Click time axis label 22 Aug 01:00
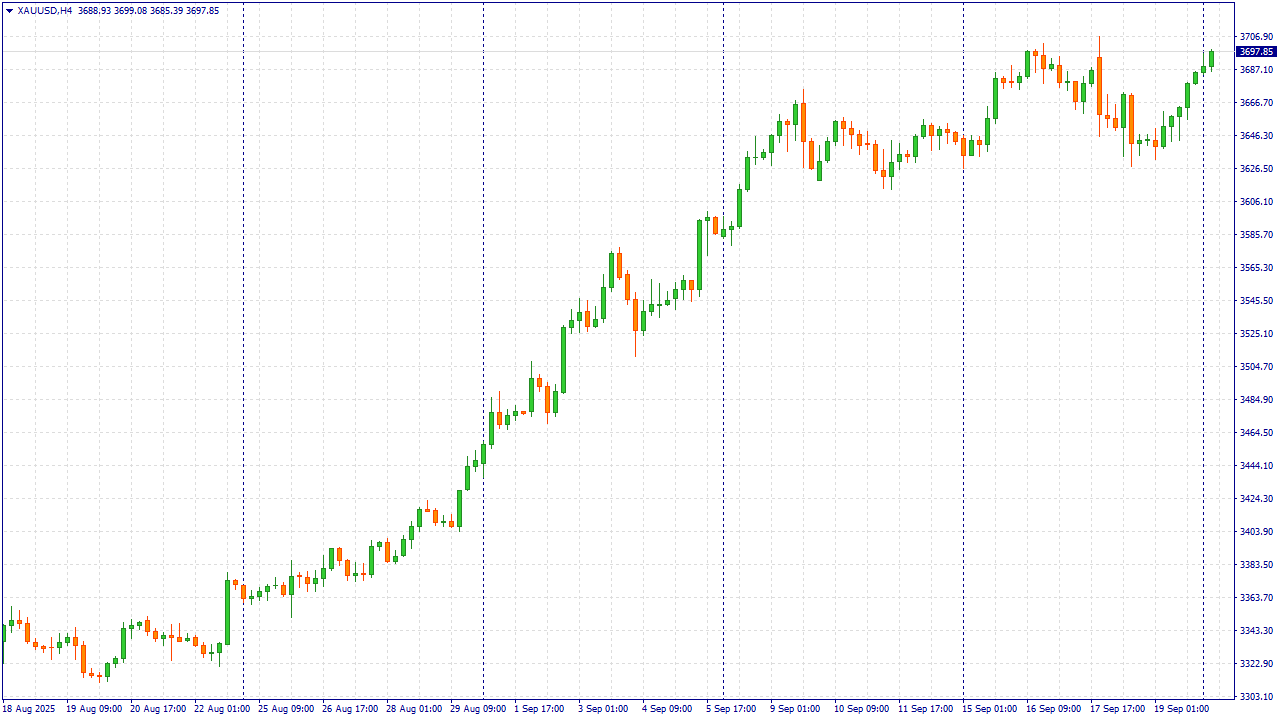This screenshot has height=720, width=1280. click(x=222, y=709)
